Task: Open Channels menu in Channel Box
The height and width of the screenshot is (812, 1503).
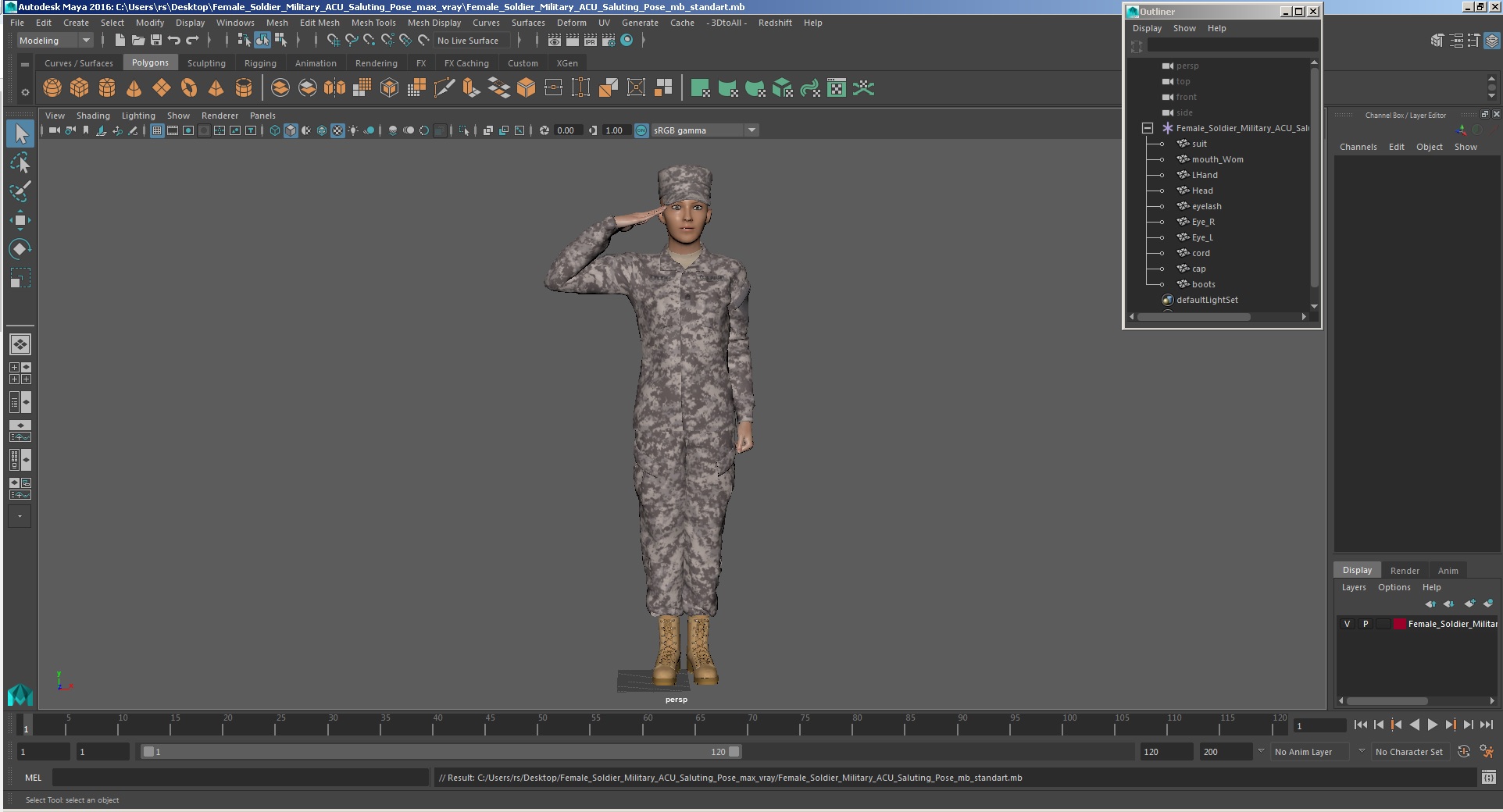Action: pos(1358,147)
